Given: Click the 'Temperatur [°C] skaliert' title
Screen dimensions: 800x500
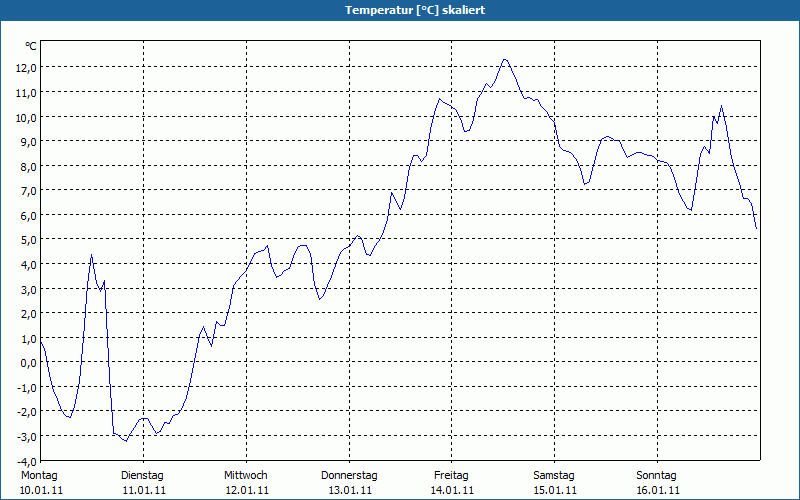Looking at the screenshot, I should (415, 10).
